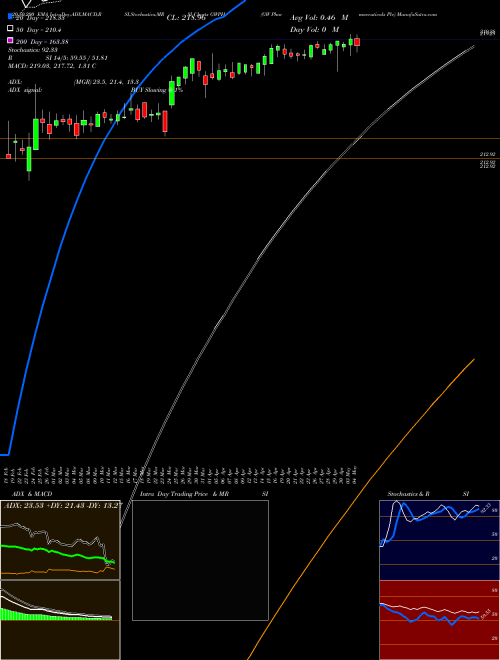
Task: Click the blue 20 Day legend swatch
Action: click(10, 17)
